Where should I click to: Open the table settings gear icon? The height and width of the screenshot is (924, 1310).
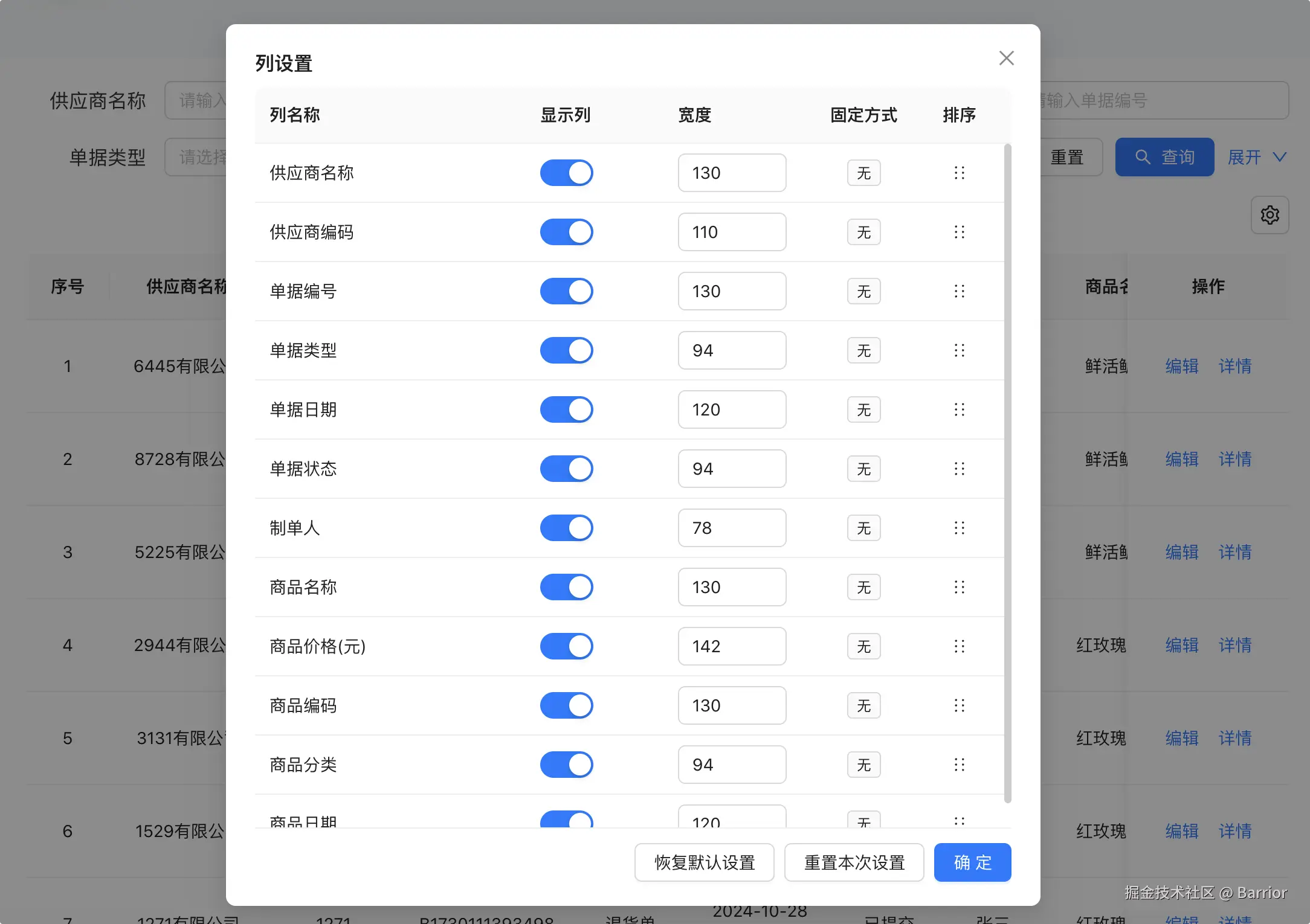click(1270, 215)
